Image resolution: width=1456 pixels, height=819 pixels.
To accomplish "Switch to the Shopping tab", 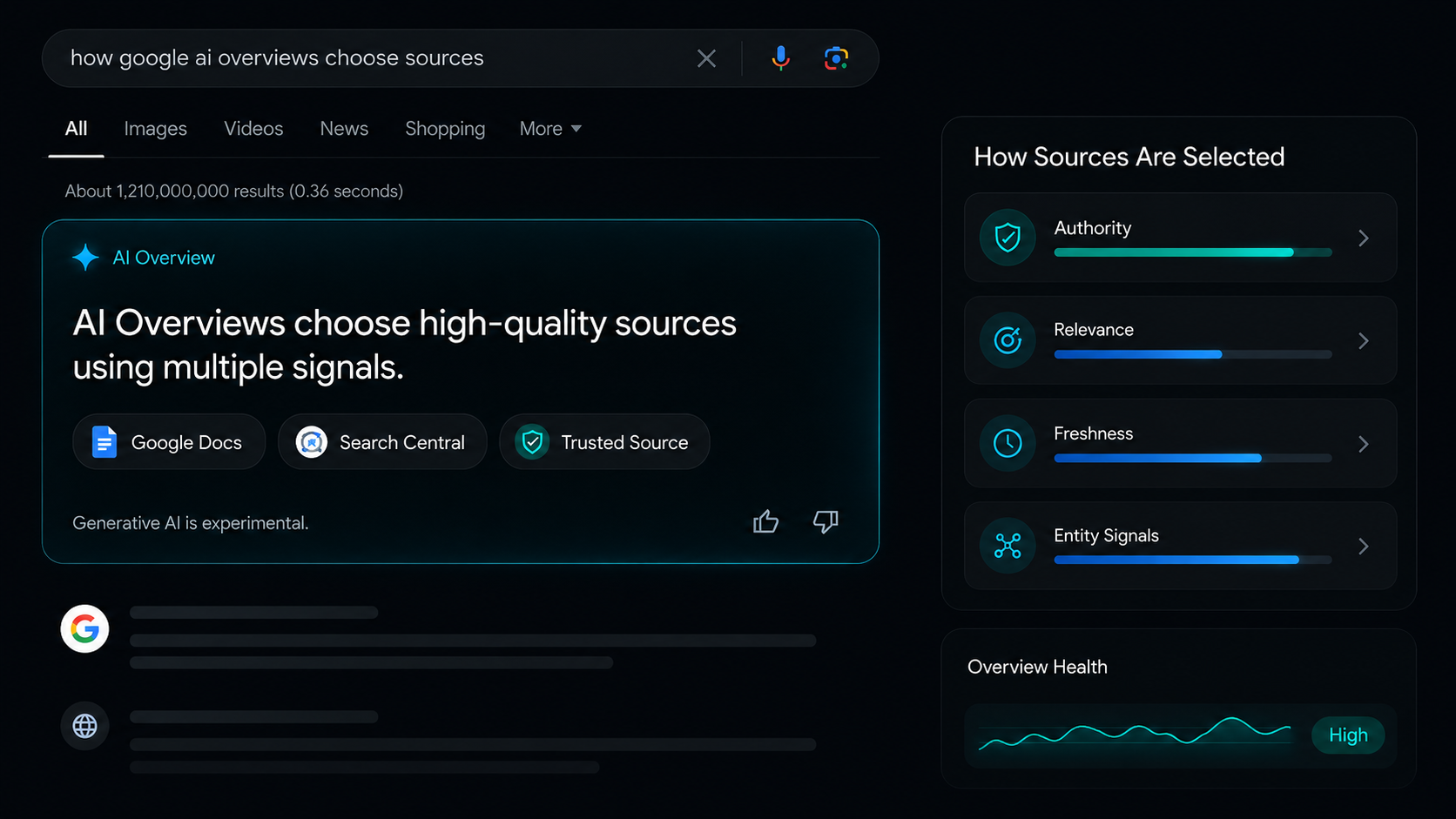I will tap(445, 129).
